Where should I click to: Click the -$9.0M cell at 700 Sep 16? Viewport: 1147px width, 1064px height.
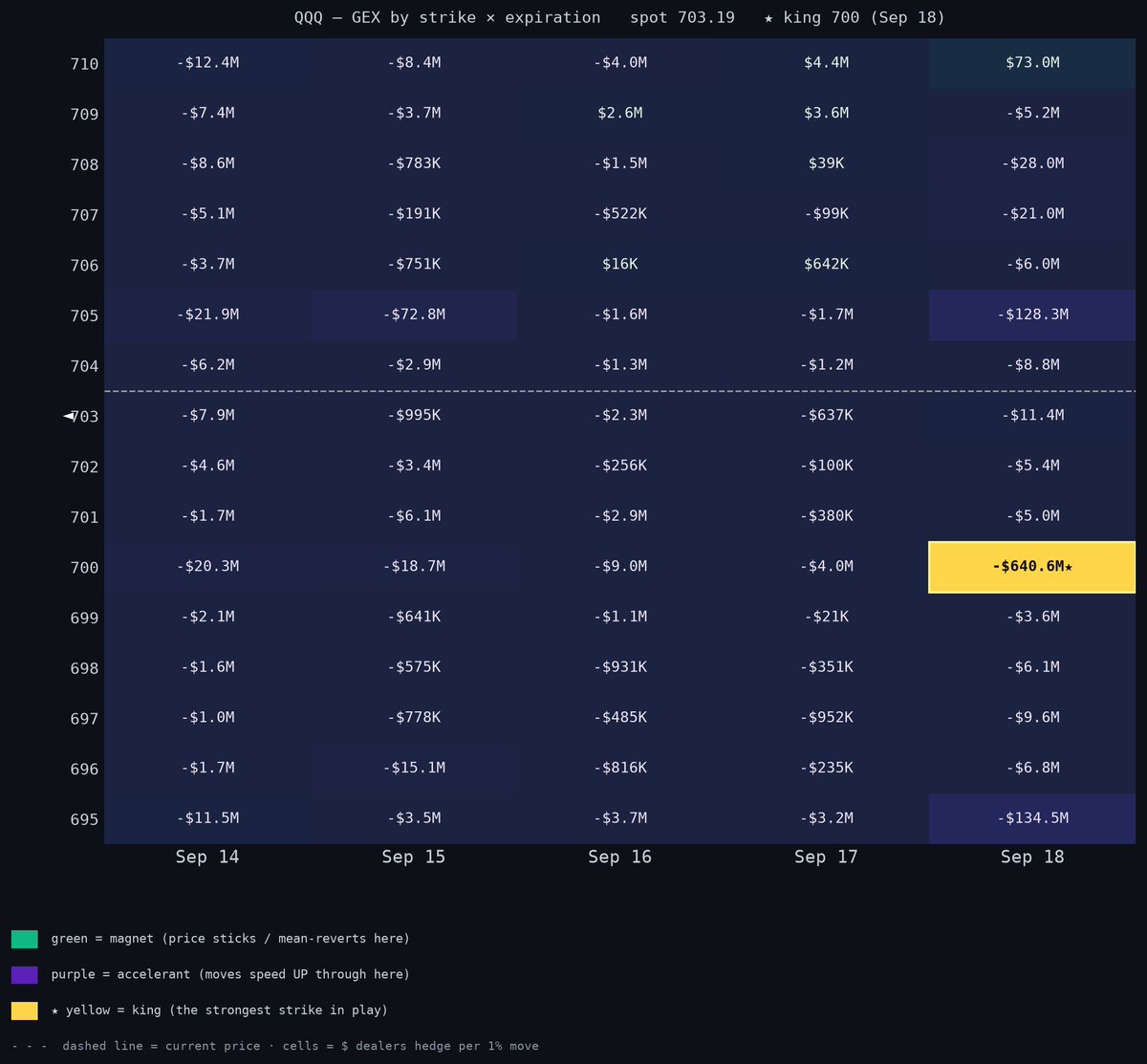pos(620,567)
